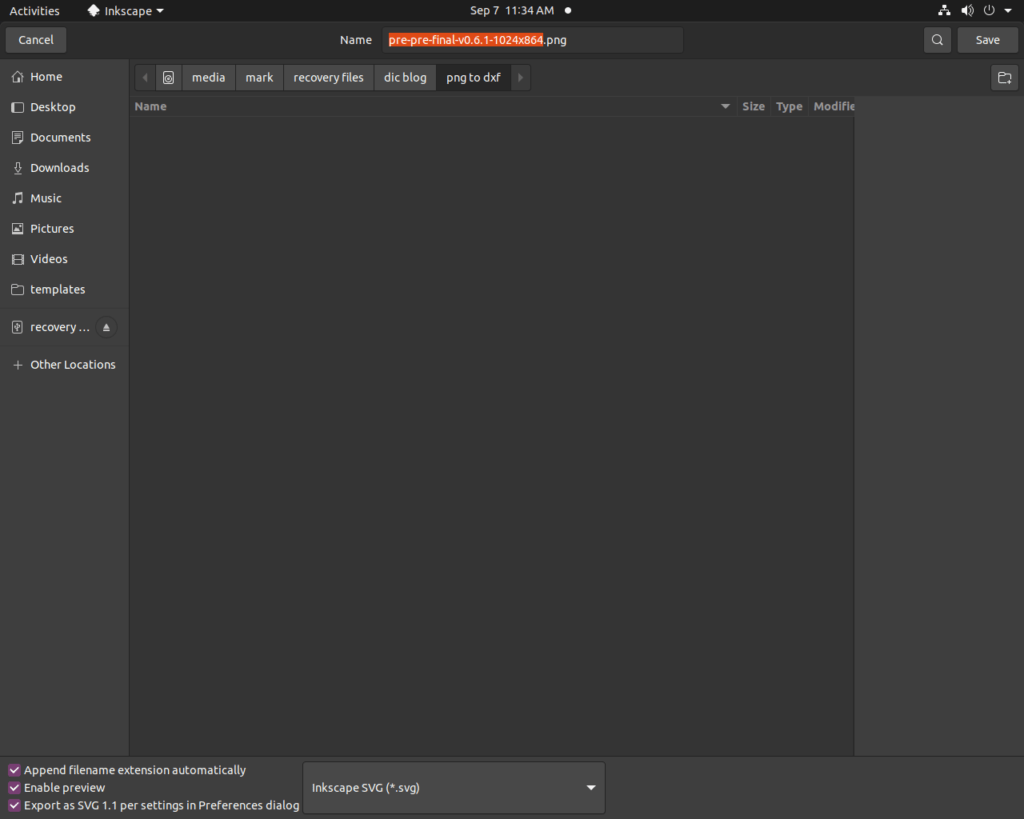Click the Cancel button
Viewport: 1024px width, 819px height.
tap(36, 40)
